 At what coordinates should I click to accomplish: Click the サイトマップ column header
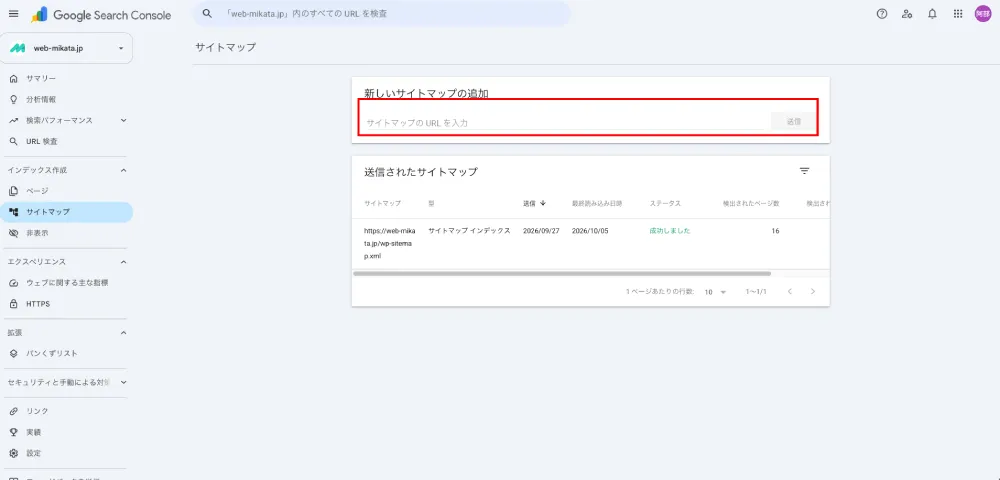[383, 203]
